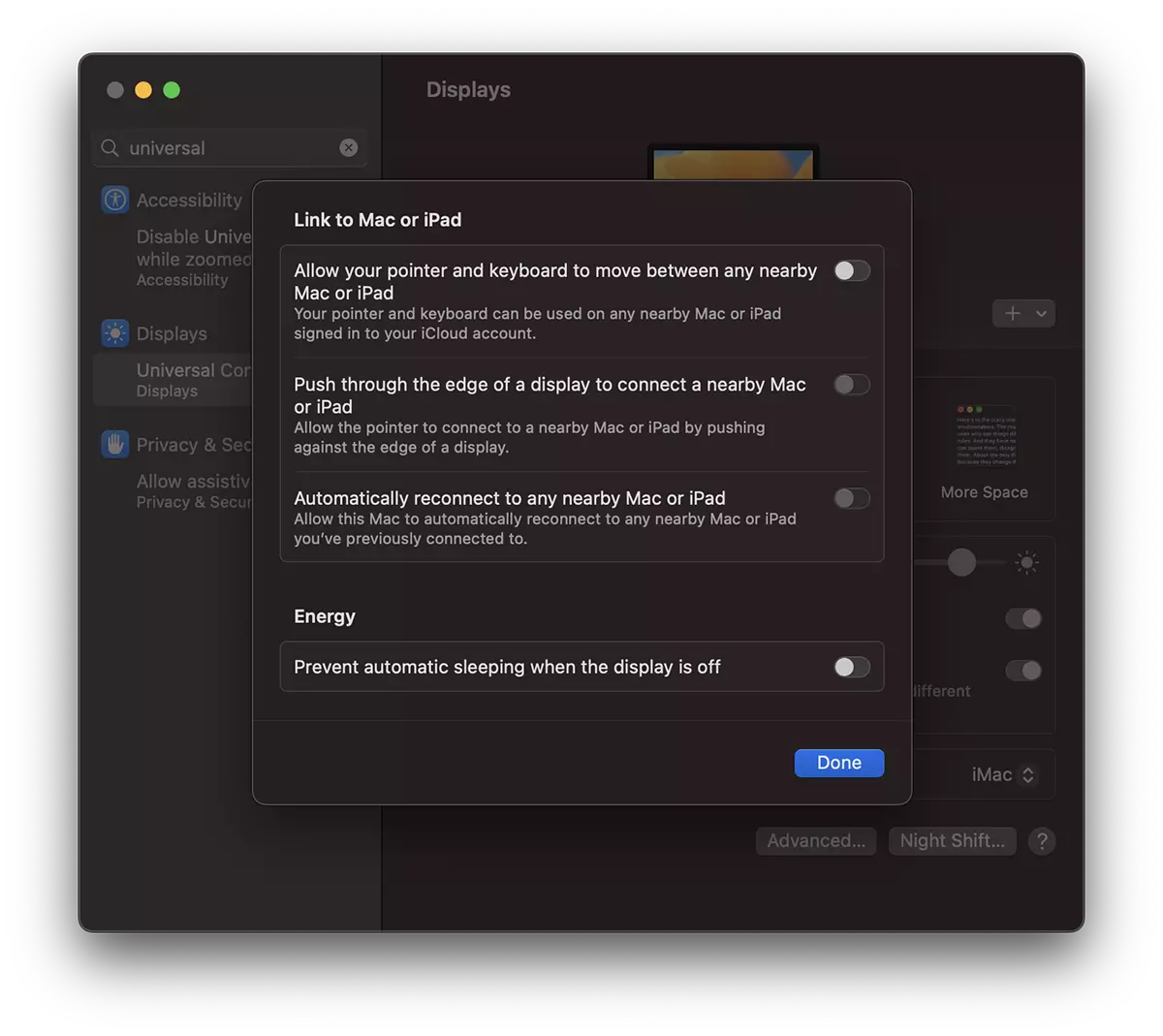Click the brightness sun icon by slider

coord(1026,562)
